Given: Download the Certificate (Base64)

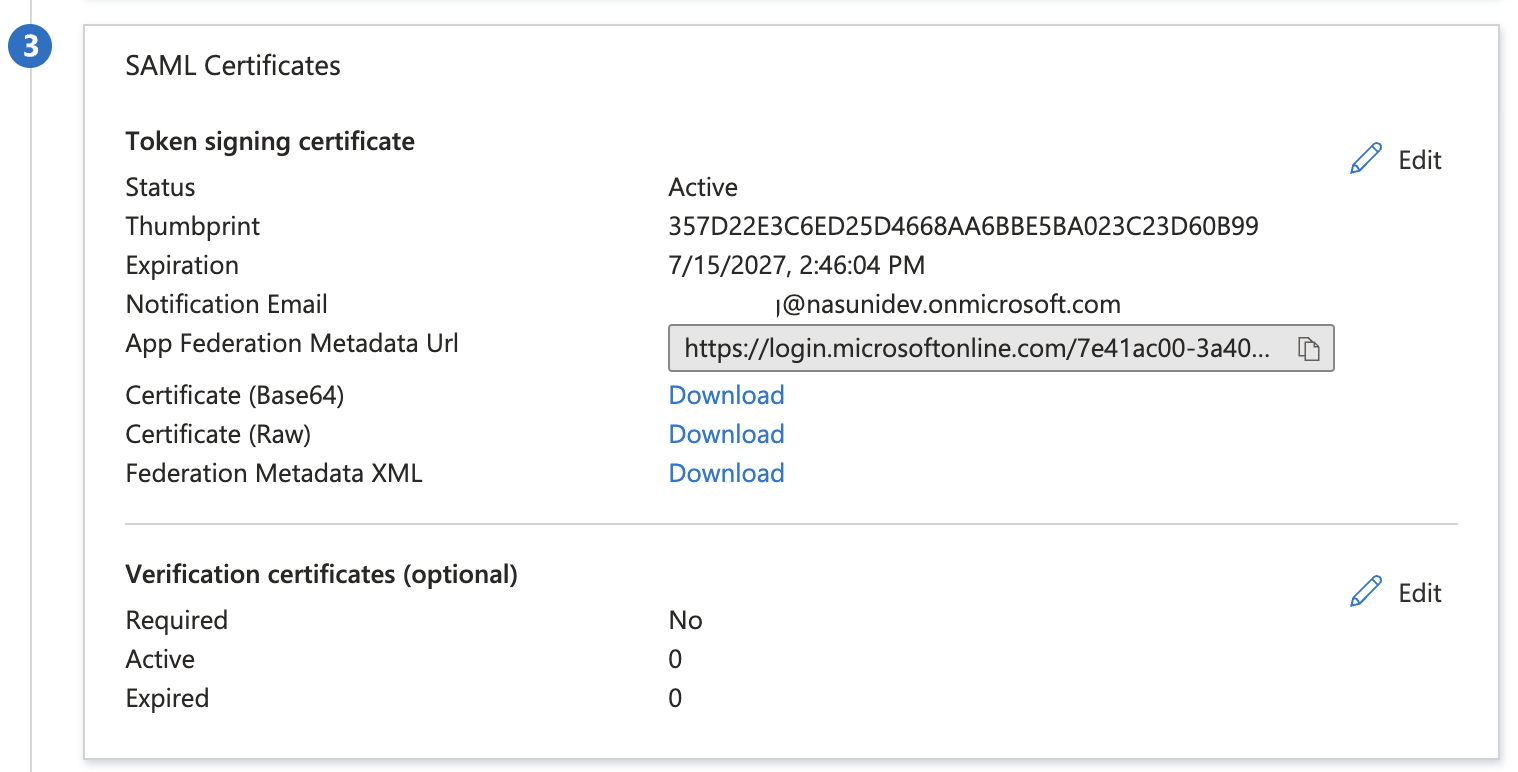Looking at the screenshot, I should (726, 395).
